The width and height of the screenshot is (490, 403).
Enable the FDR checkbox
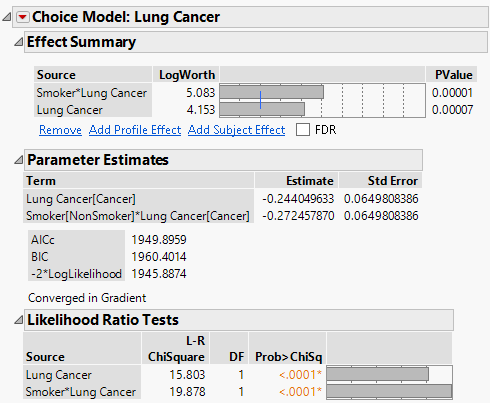point(303,129)
